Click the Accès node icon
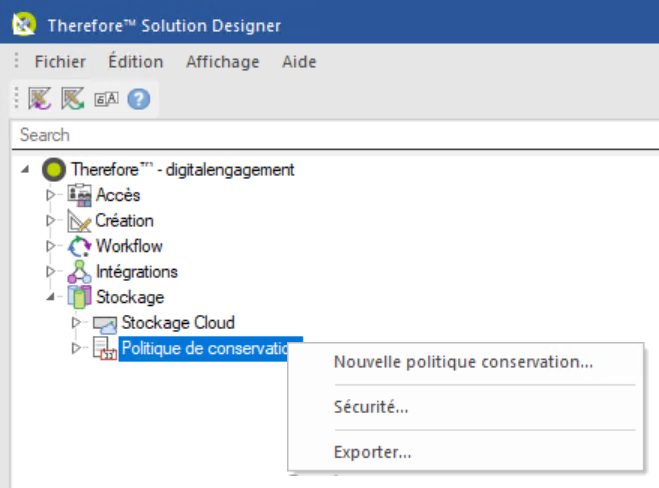The height and width of the screenshot is (488, 659). coord(79,195)
